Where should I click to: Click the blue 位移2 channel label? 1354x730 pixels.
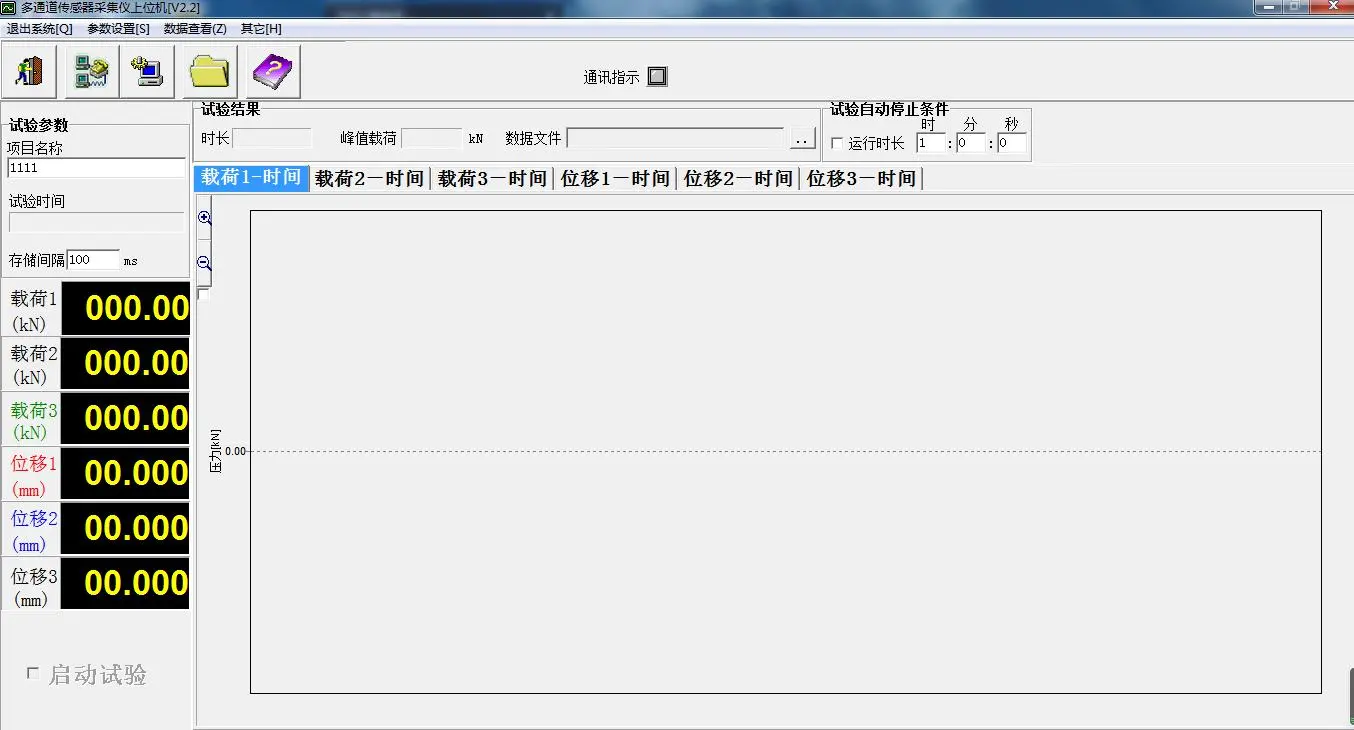(34, 519)
